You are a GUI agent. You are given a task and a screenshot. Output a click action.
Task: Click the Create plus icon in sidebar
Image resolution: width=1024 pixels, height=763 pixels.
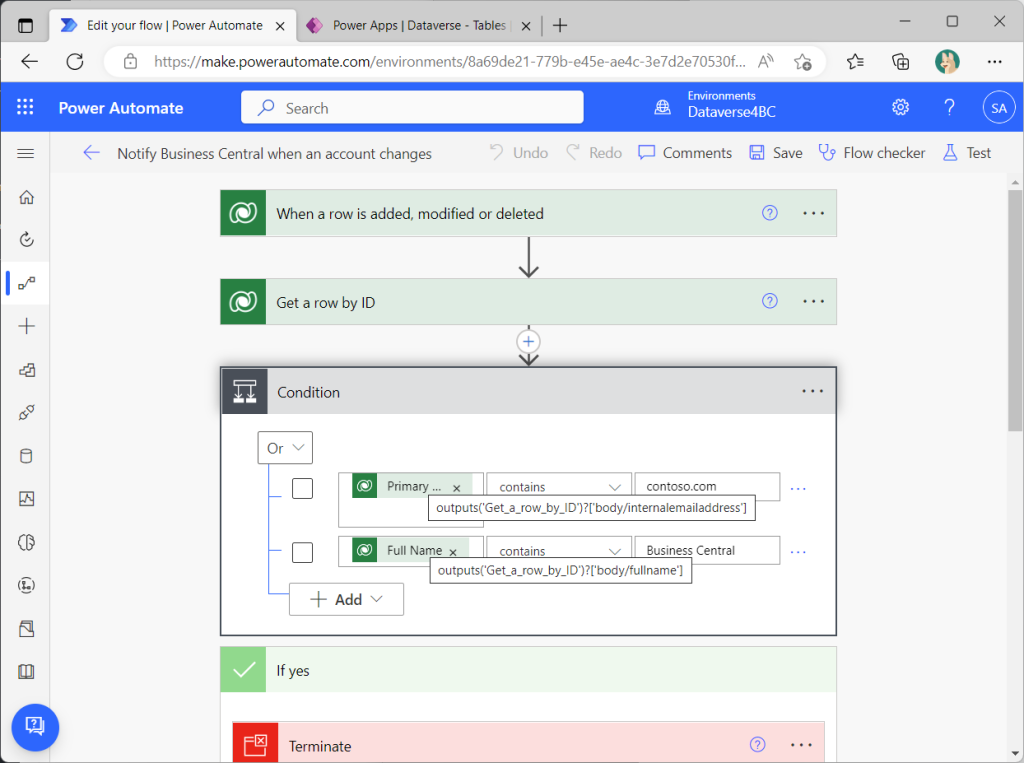[x=26, y=326]
